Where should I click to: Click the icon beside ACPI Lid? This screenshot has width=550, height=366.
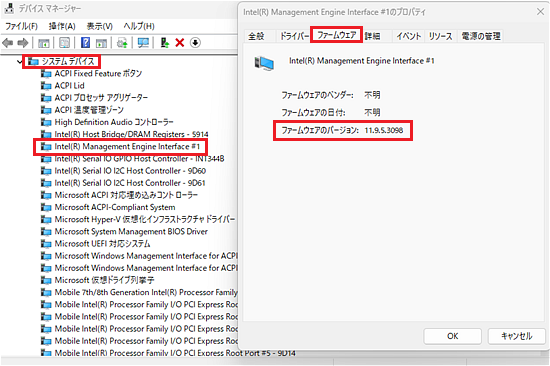46,86
